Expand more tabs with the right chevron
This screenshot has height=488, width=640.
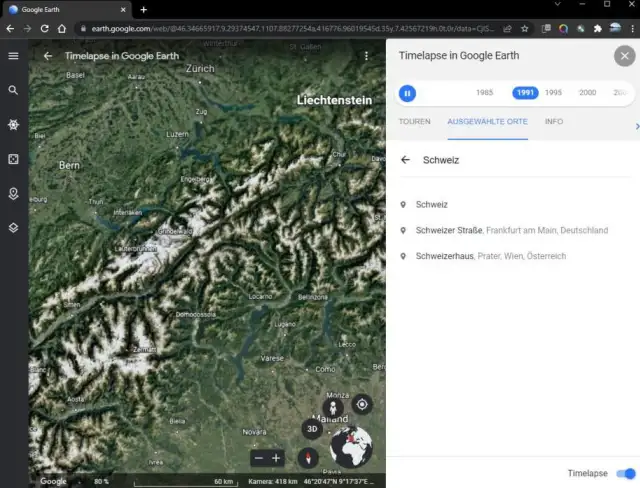click(x=637, y=126)
